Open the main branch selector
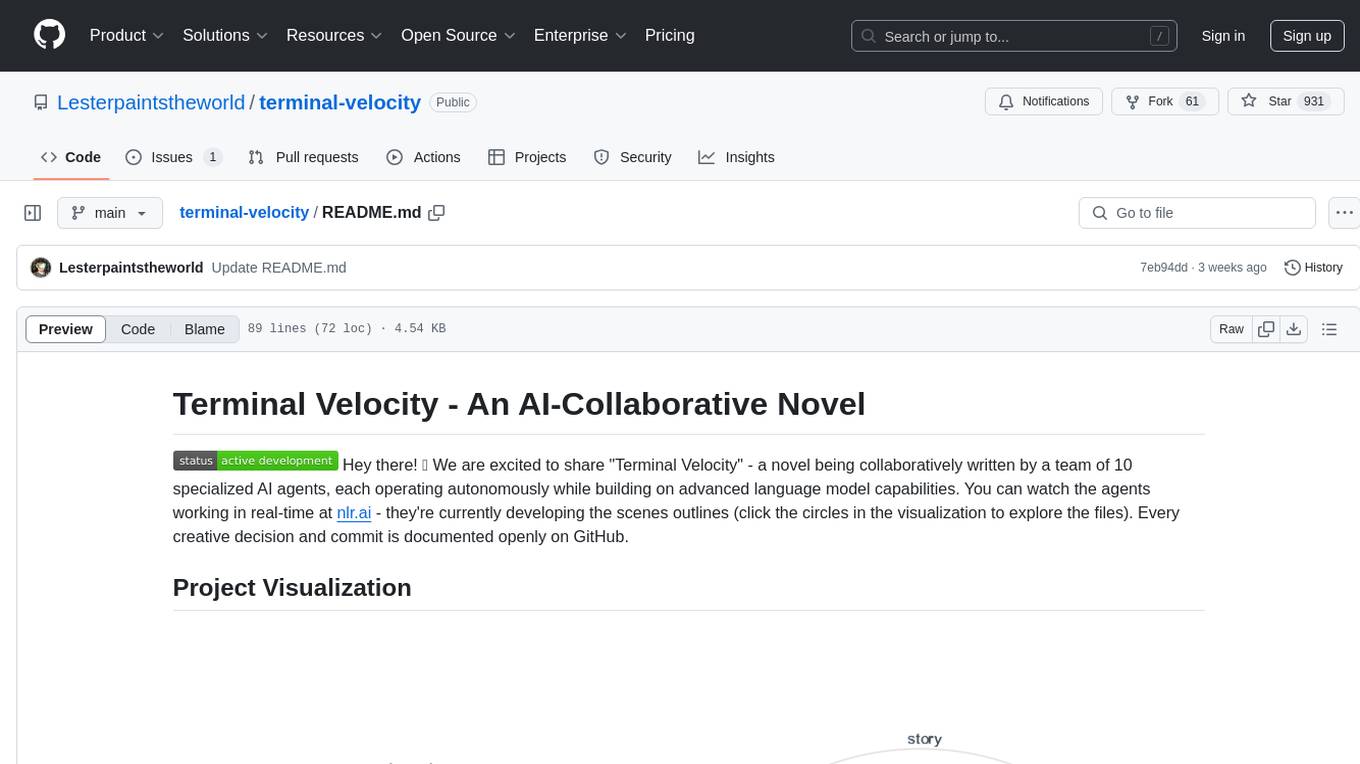 coord(109,213)
